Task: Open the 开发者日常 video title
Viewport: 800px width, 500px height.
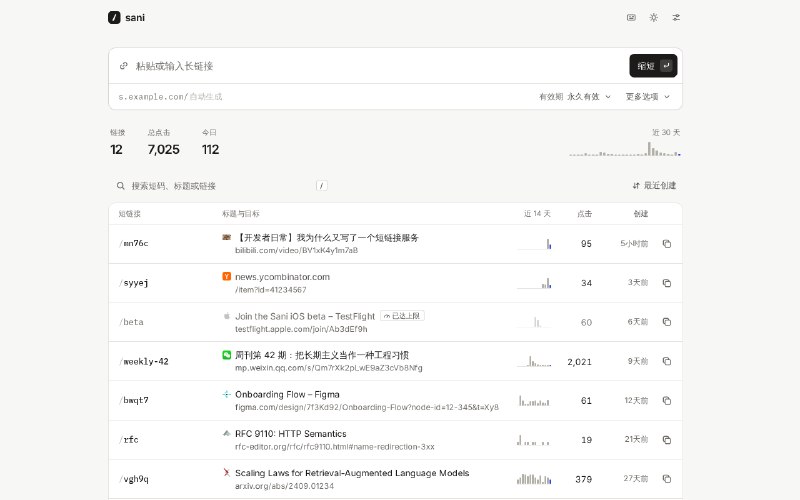Action: pyautogui.click(x=327, y=238)
